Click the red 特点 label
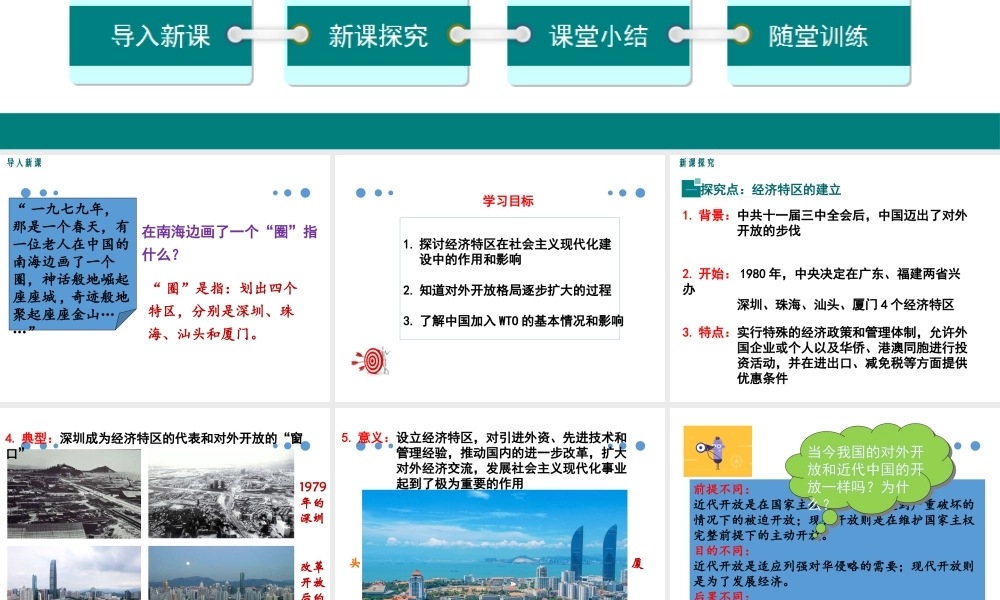The image size is (1000, 600). tap(714, 332)
